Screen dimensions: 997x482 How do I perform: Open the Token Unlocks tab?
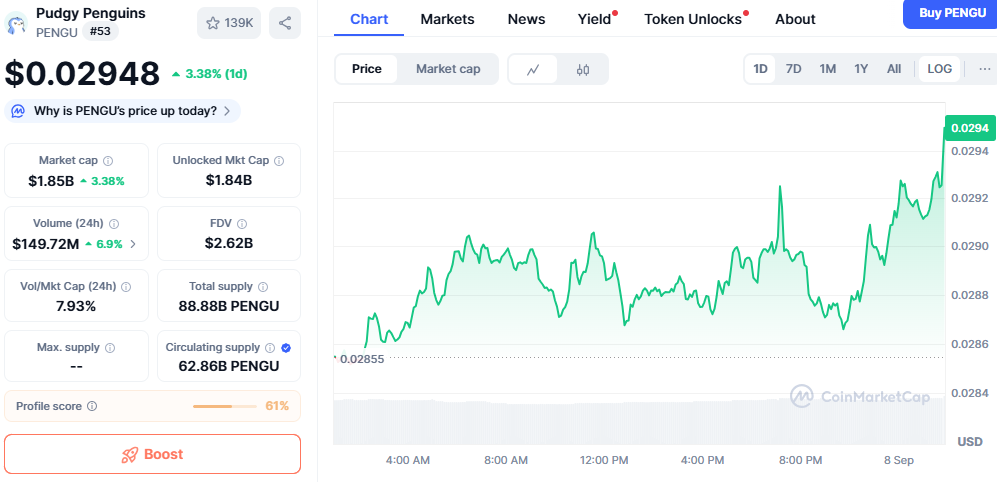coord(693,19)
